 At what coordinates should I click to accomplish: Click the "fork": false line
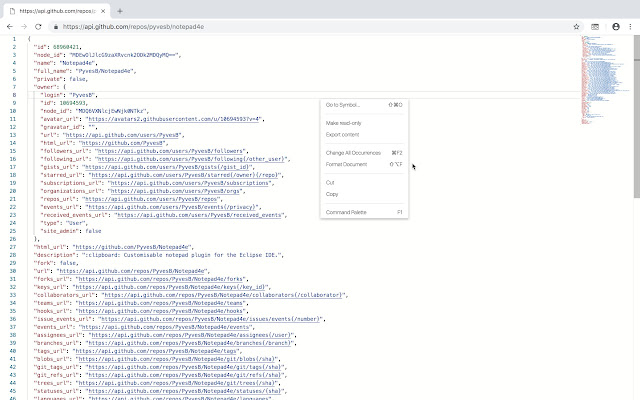click(x=56, y=263)
